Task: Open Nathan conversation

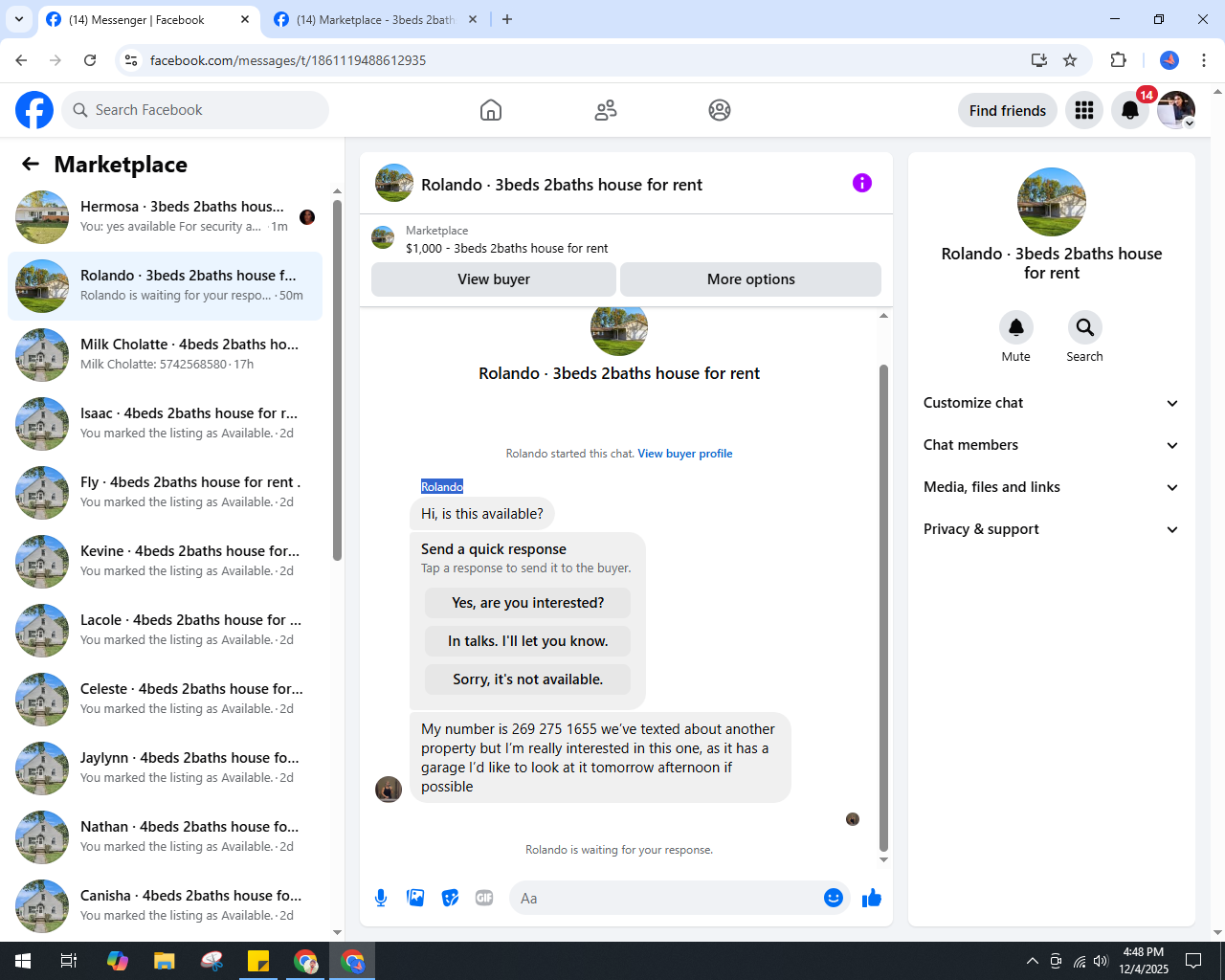Action: (x=165, y=837)
